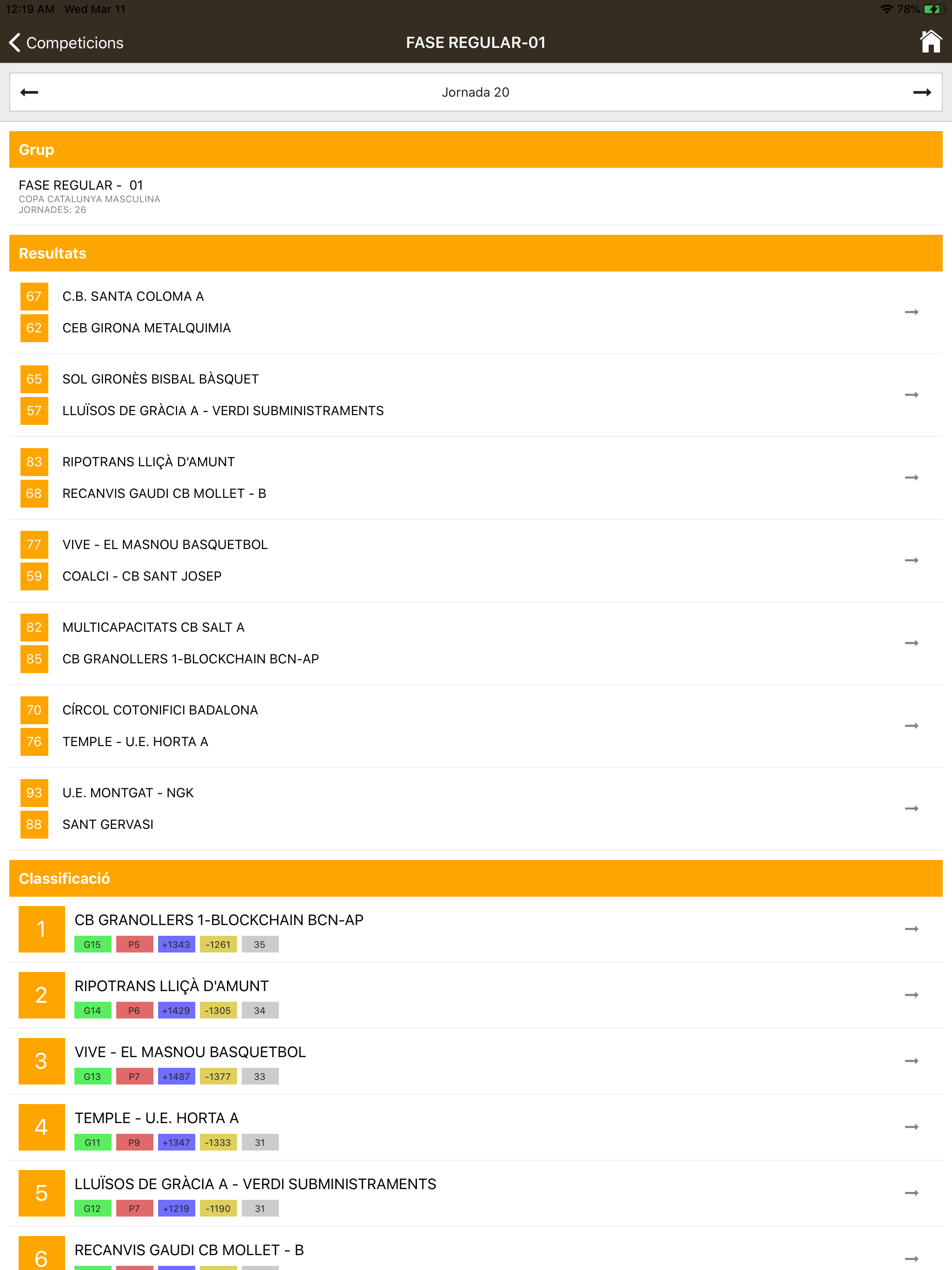
Task: Open arrow for CB Granollers classification row
Action: 912,928
